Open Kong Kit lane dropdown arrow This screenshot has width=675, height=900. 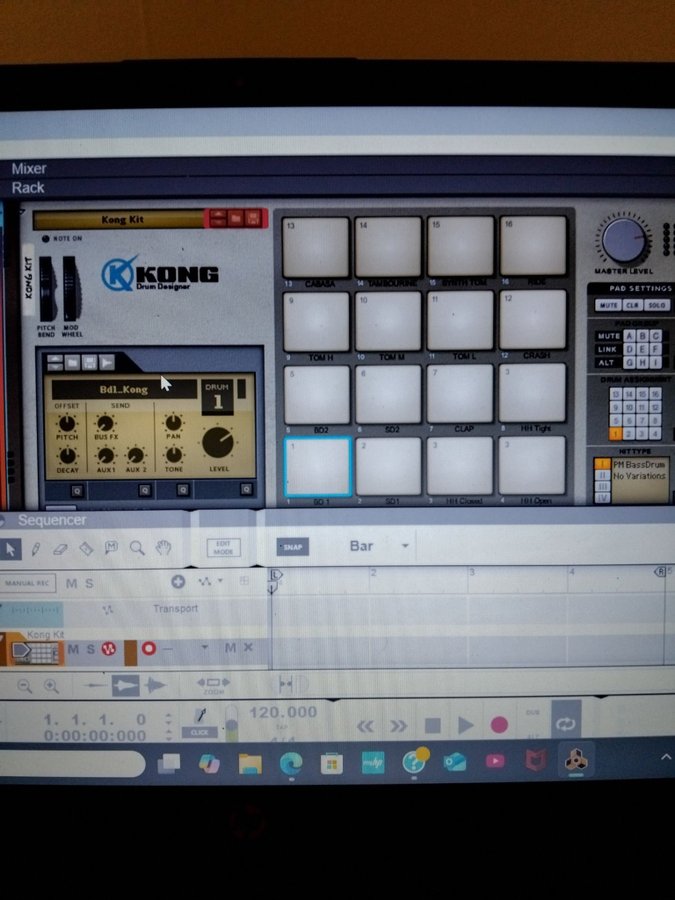204,647
